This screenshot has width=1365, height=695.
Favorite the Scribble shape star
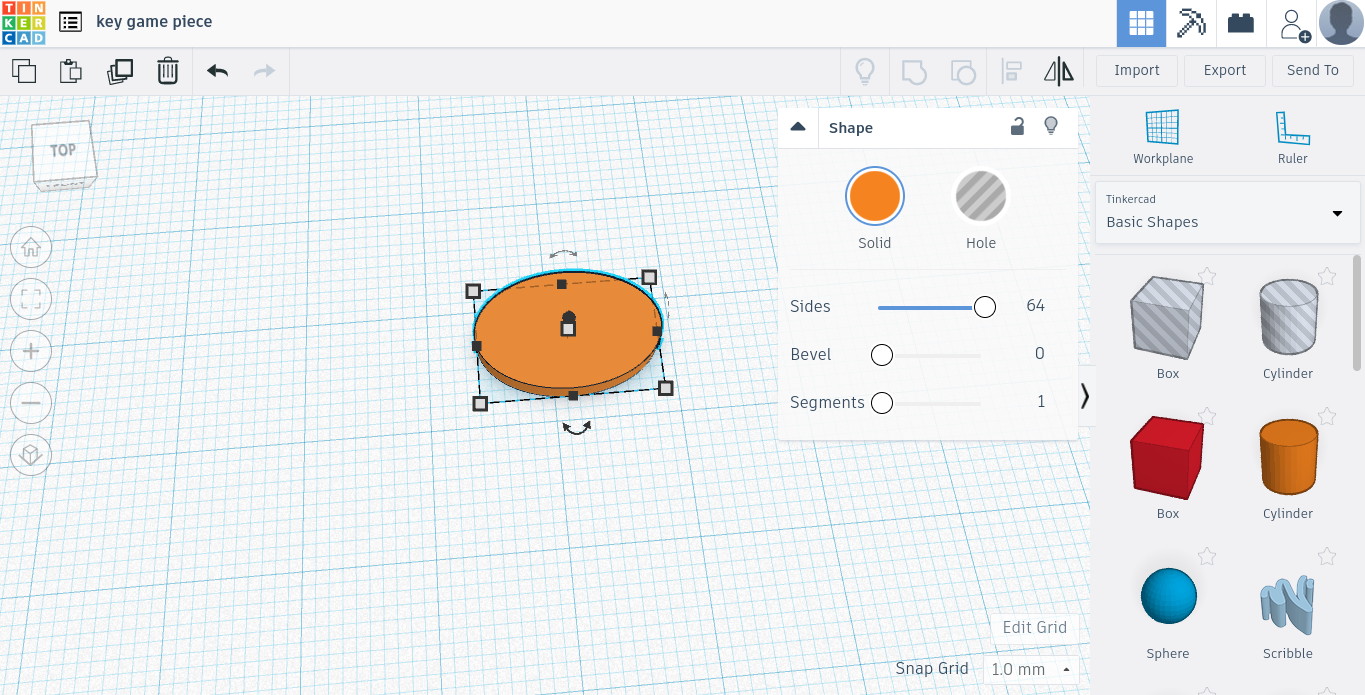(x=1327, y=555)
